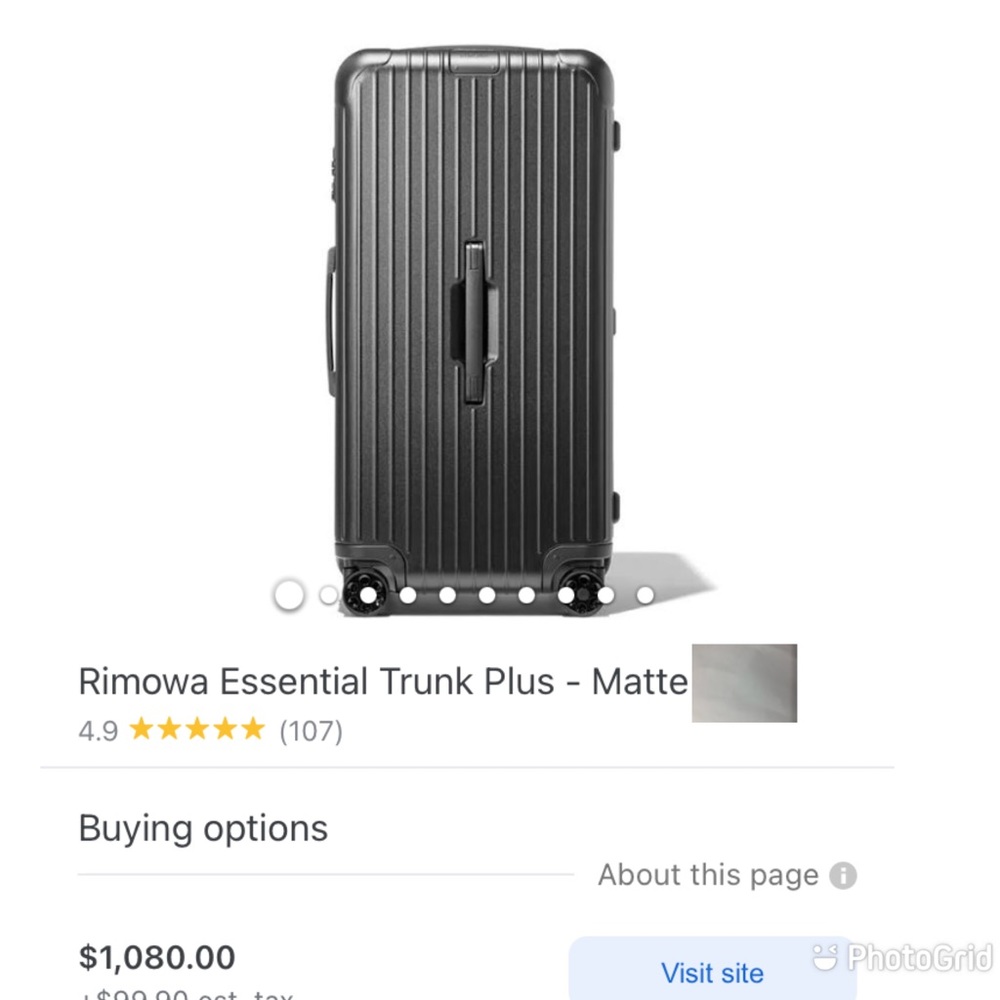1000x1000 pixels.
Task: Tap the third star in the rating
Action: click(199, 730)
